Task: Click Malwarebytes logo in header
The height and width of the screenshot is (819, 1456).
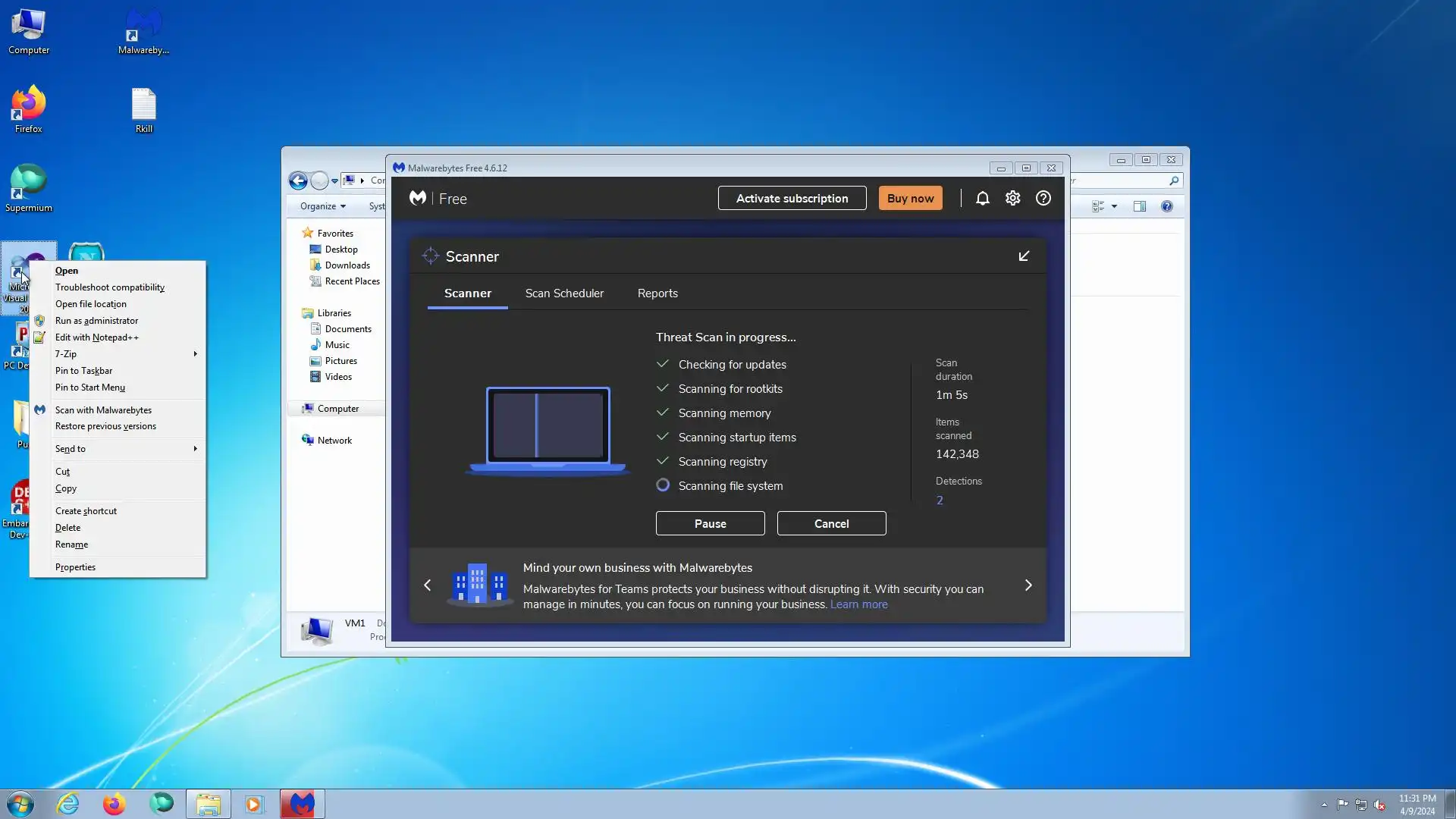Action: click(x=418, y=198)
